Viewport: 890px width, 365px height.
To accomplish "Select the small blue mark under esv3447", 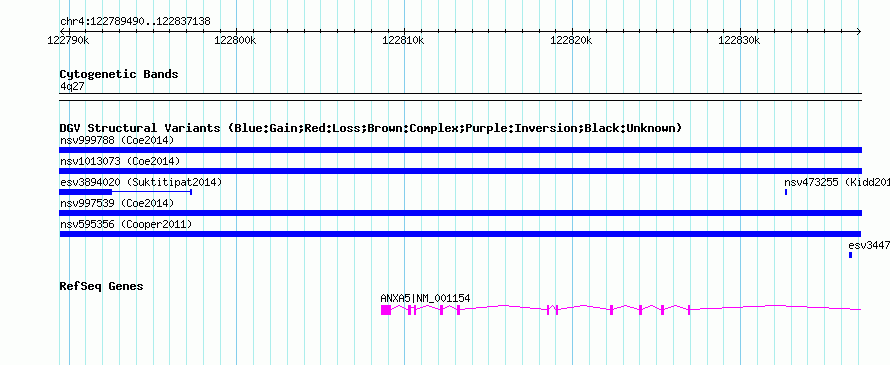I will 850,255.
